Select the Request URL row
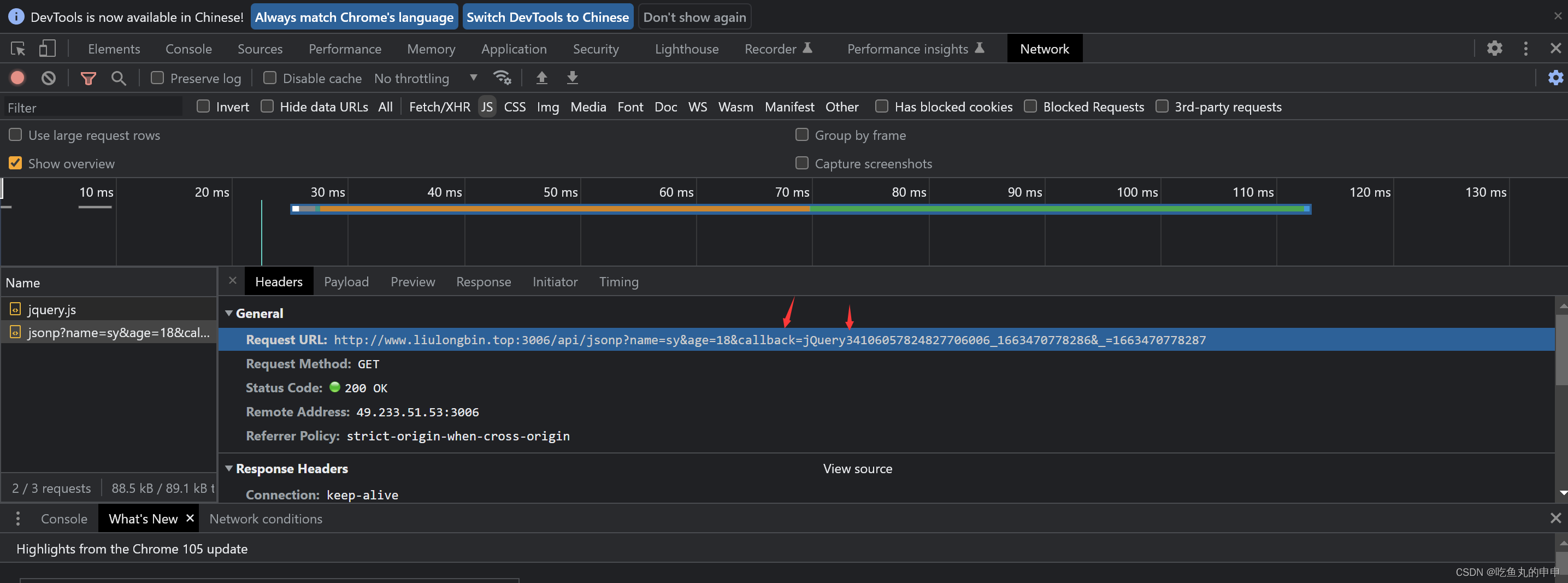1568x583 pixels. click(x=886, y=339)
